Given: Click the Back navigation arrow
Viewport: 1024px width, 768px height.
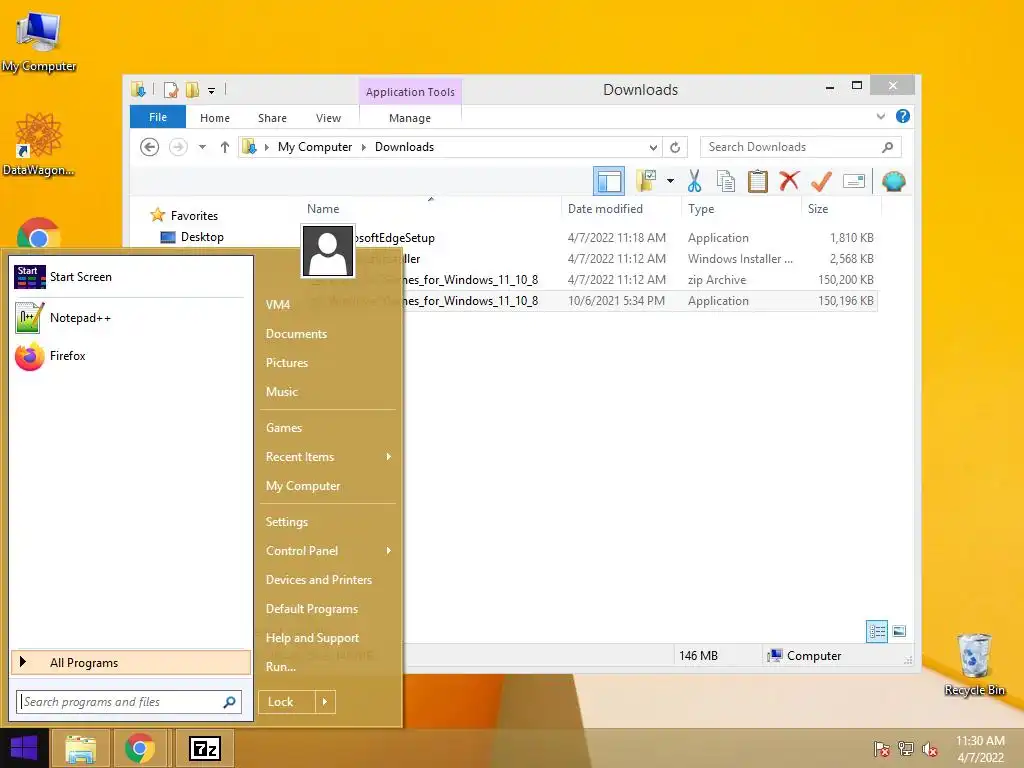Looking at the screenshot, I should coord(150,147).
